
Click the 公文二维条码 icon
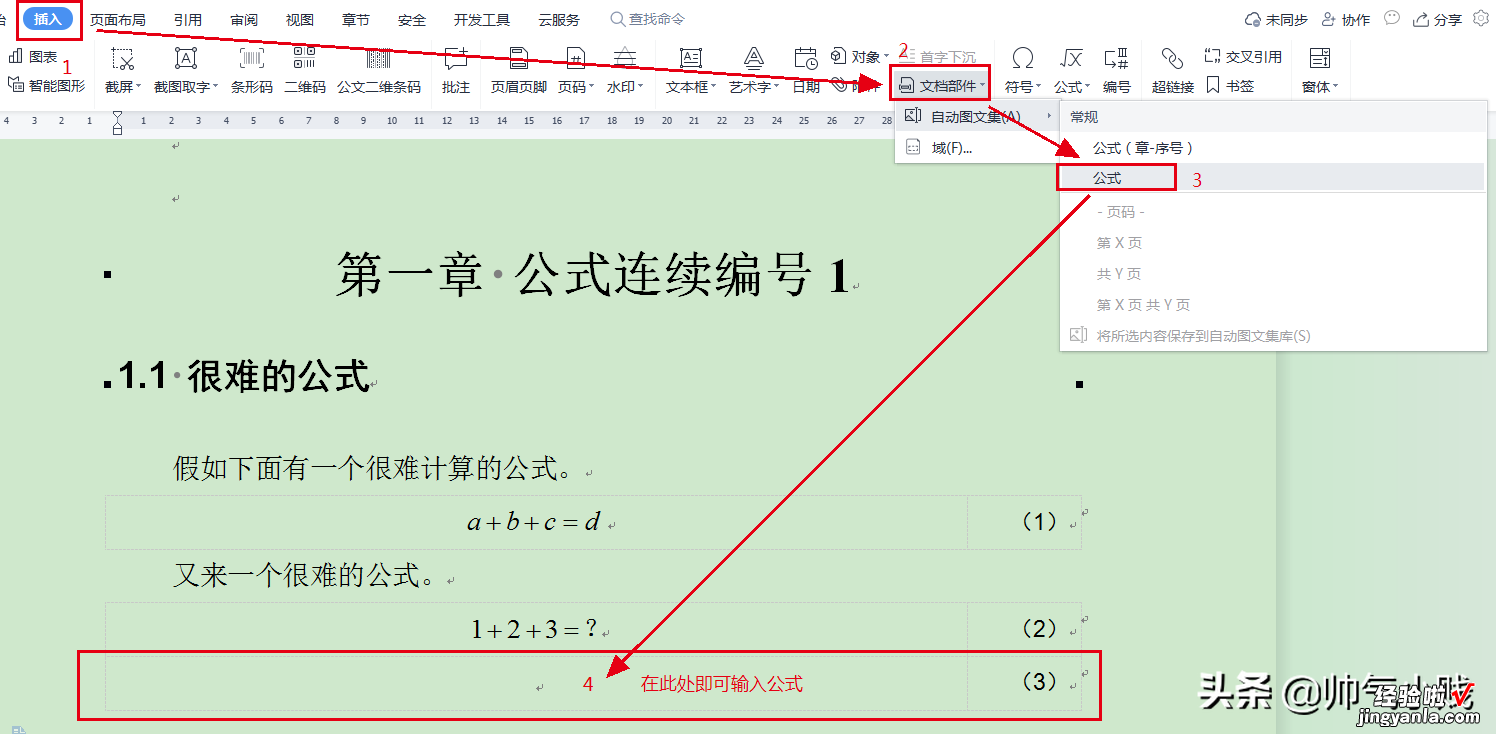click(x=378, y=59)
